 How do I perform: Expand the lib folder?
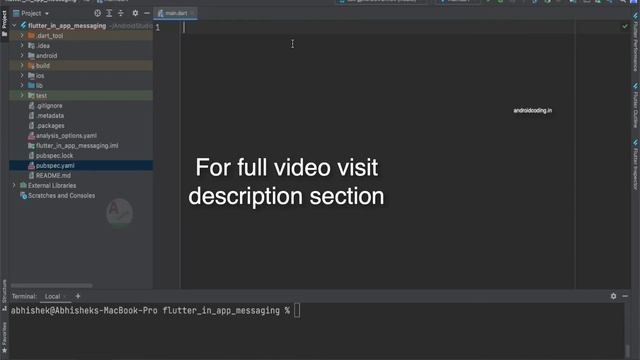[x=22, y=86]
